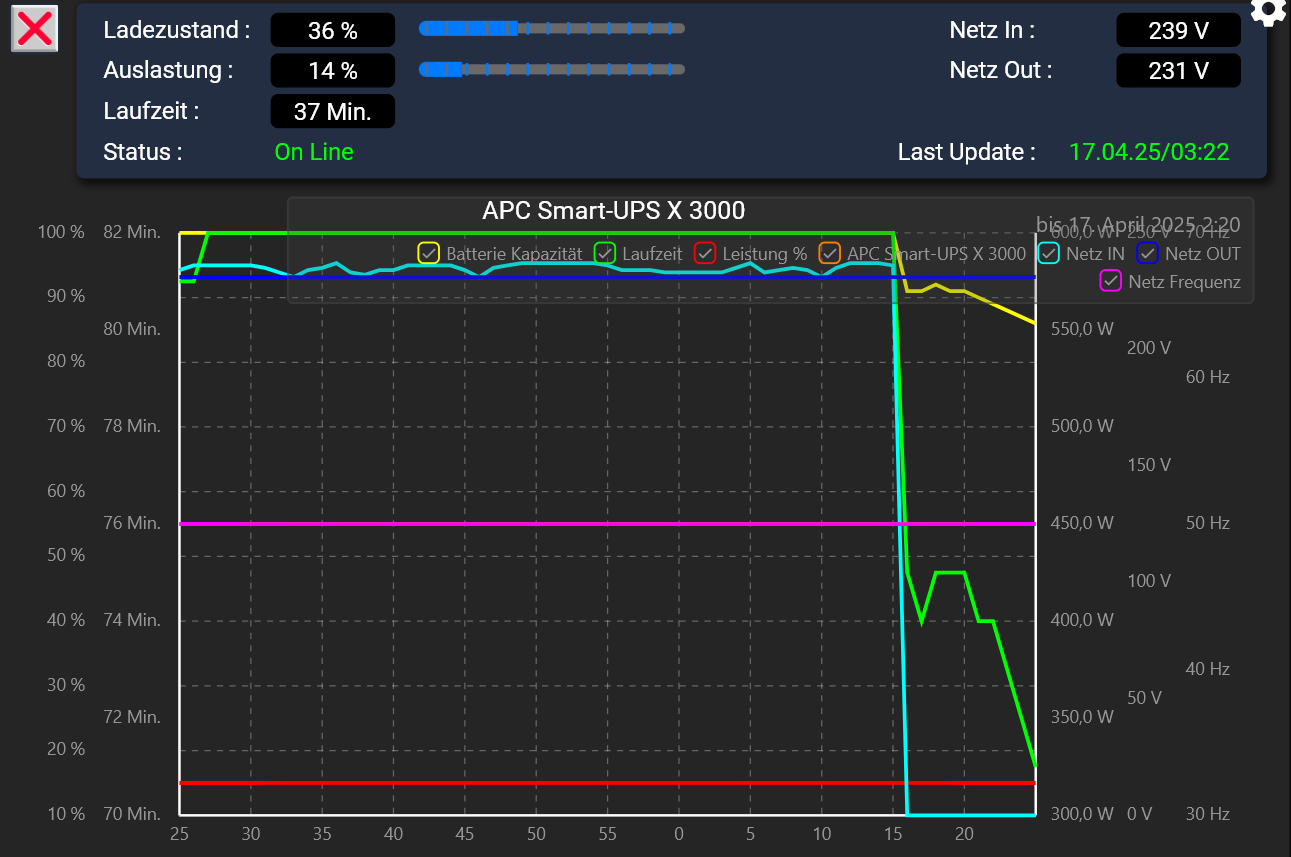Click the Status : label

pyautogui.click(x=143, y=152)
